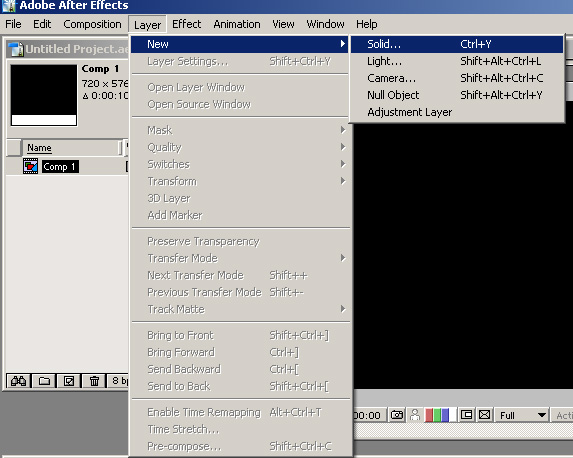Click the new composition icon

tap(69, 381)
